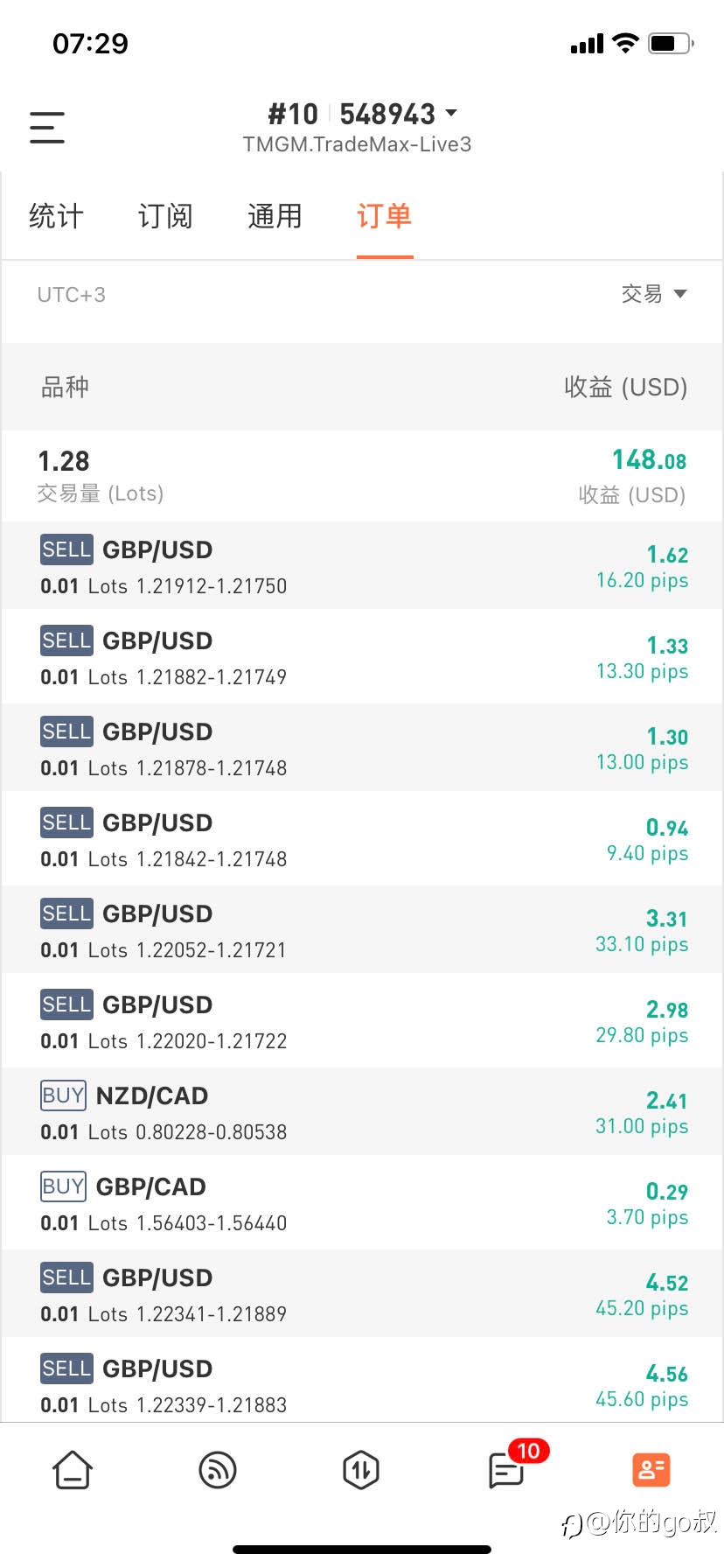Tap the Wi-Fi status icon
724x1568 pixels.
[626, 43]
